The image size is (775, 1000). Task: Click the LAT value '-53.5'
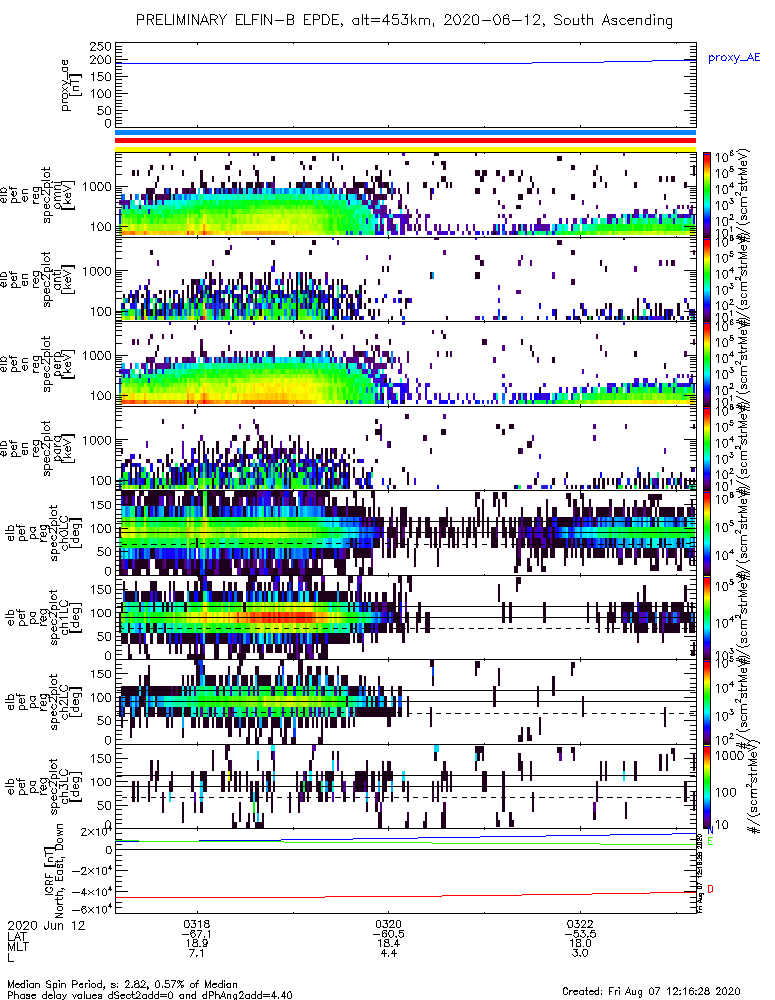(580, 934)
